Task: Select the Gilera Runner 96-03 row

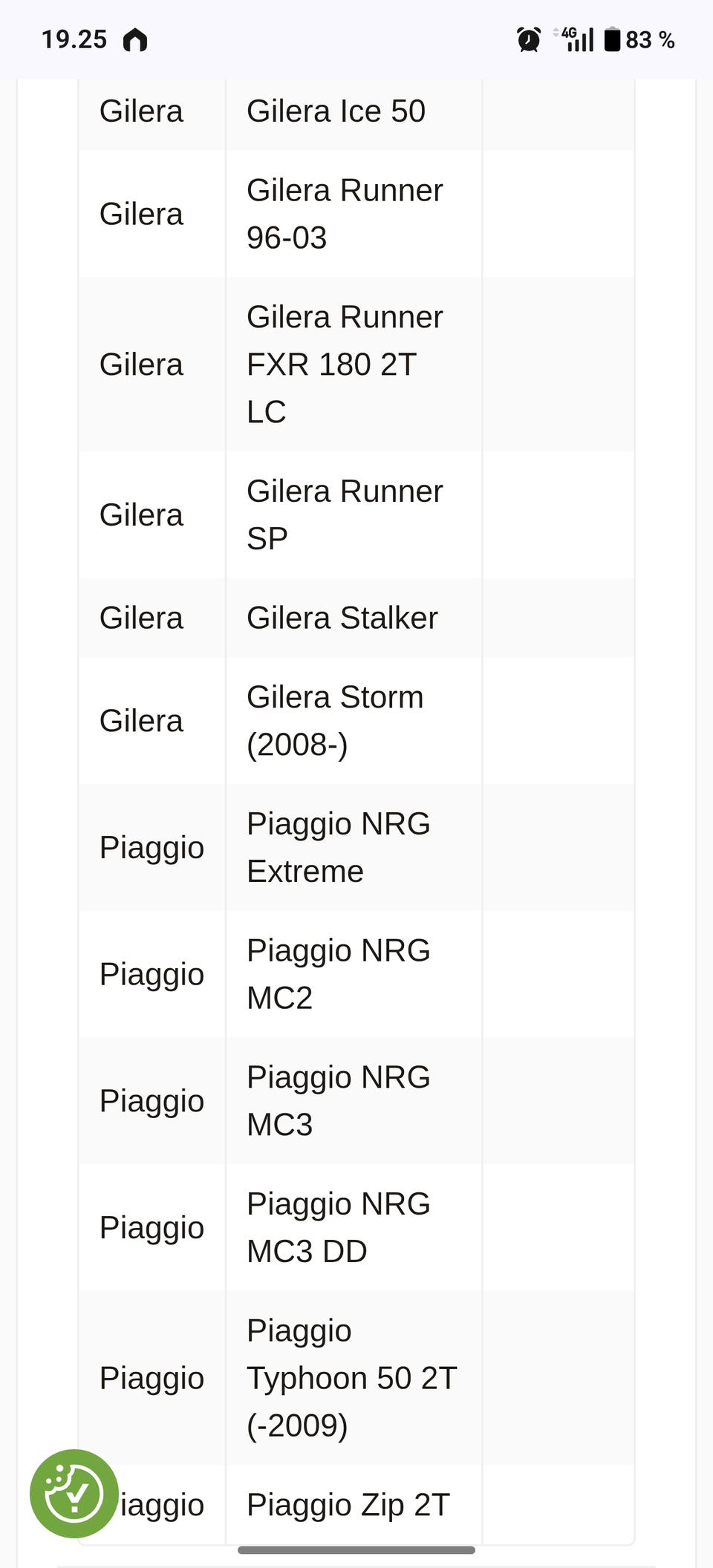Action: pyautogui.click(x=344, y=214)
